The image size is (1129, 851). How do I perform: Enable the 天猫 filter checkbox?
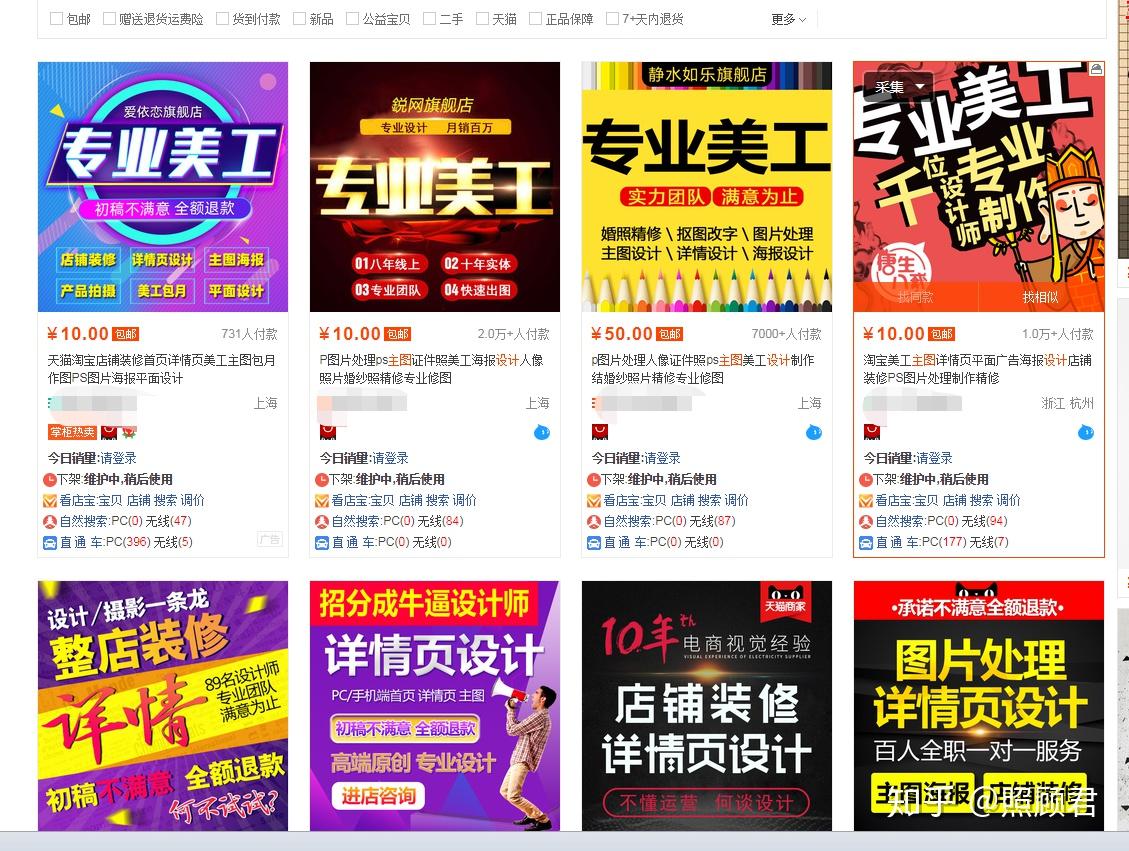tap(482, 19)
